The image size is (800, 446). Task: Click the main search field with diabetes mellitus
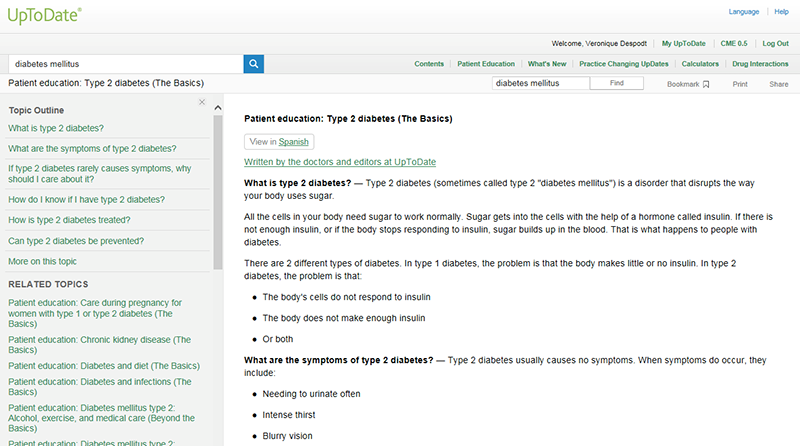pyautogui.click(x=126, y=64)
